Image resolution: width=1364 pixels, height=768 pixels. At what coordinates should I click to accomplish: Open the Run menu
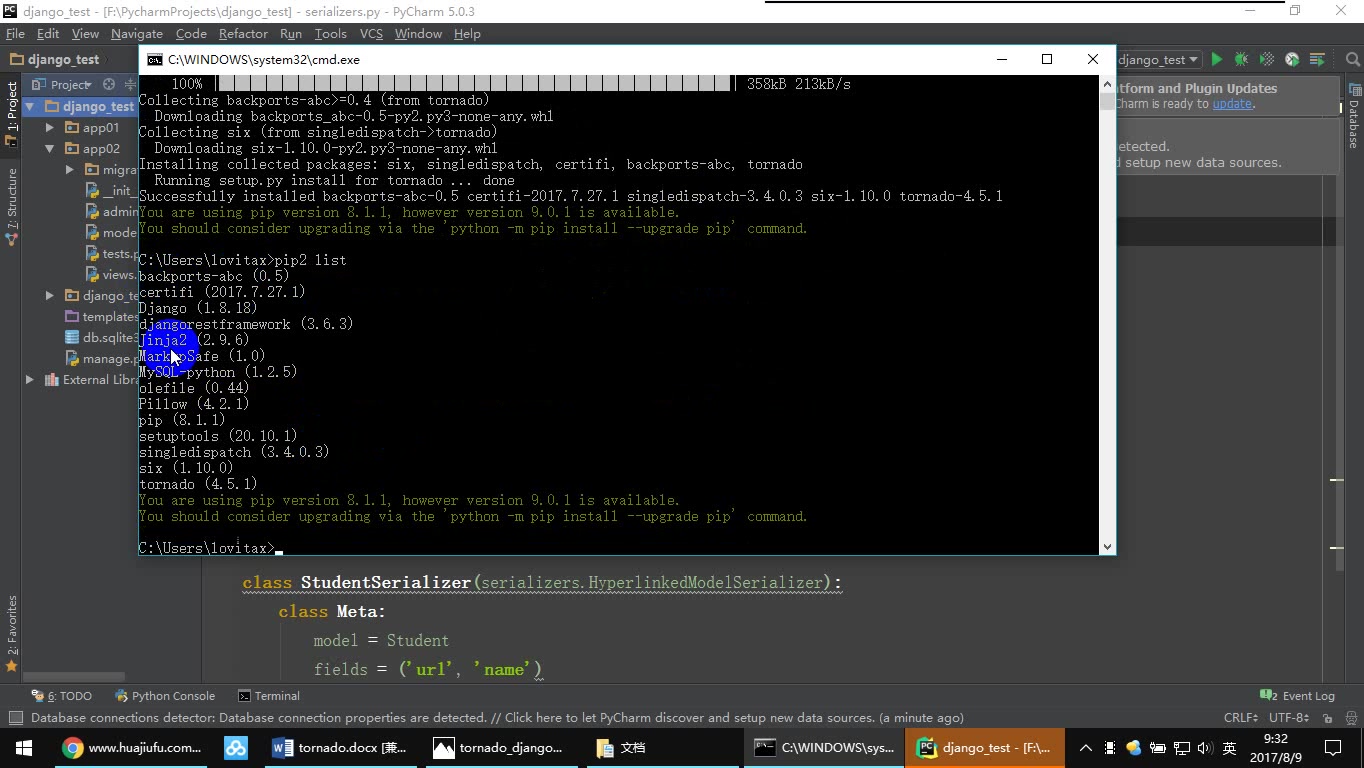(291, 33)
